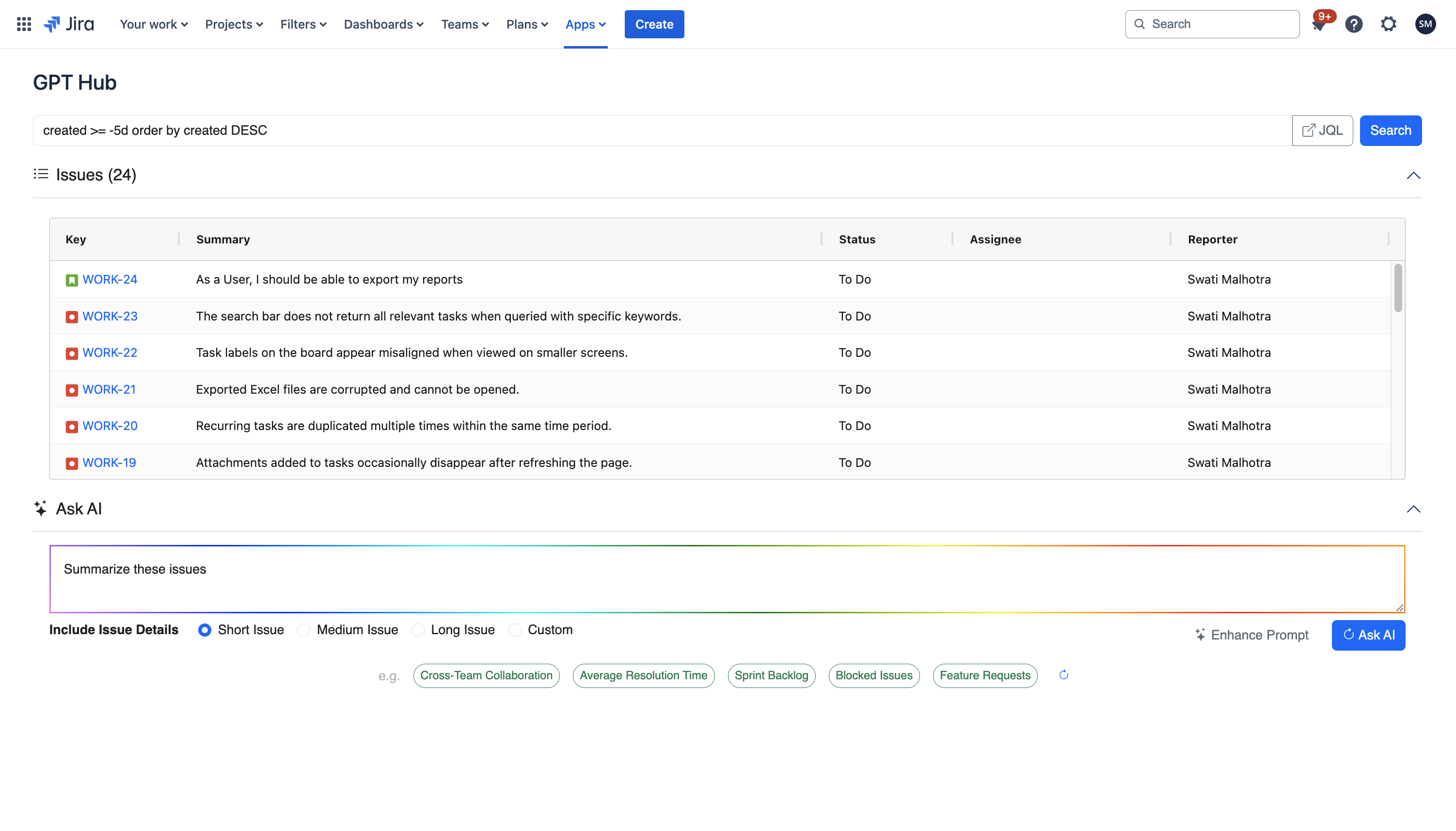Collapse the Issues section chevron
The height and width of the screenshot is (831, 1456).
pyautogui.click(x=1413, y=175)
